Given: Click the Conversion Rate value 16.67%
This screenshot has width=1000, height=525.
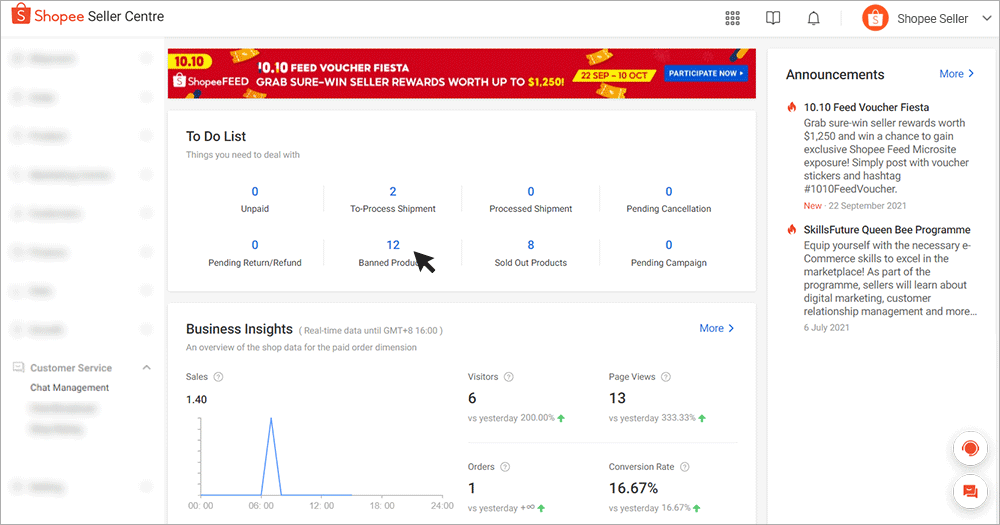Looking at the screenshot, I should pos(633,488).
